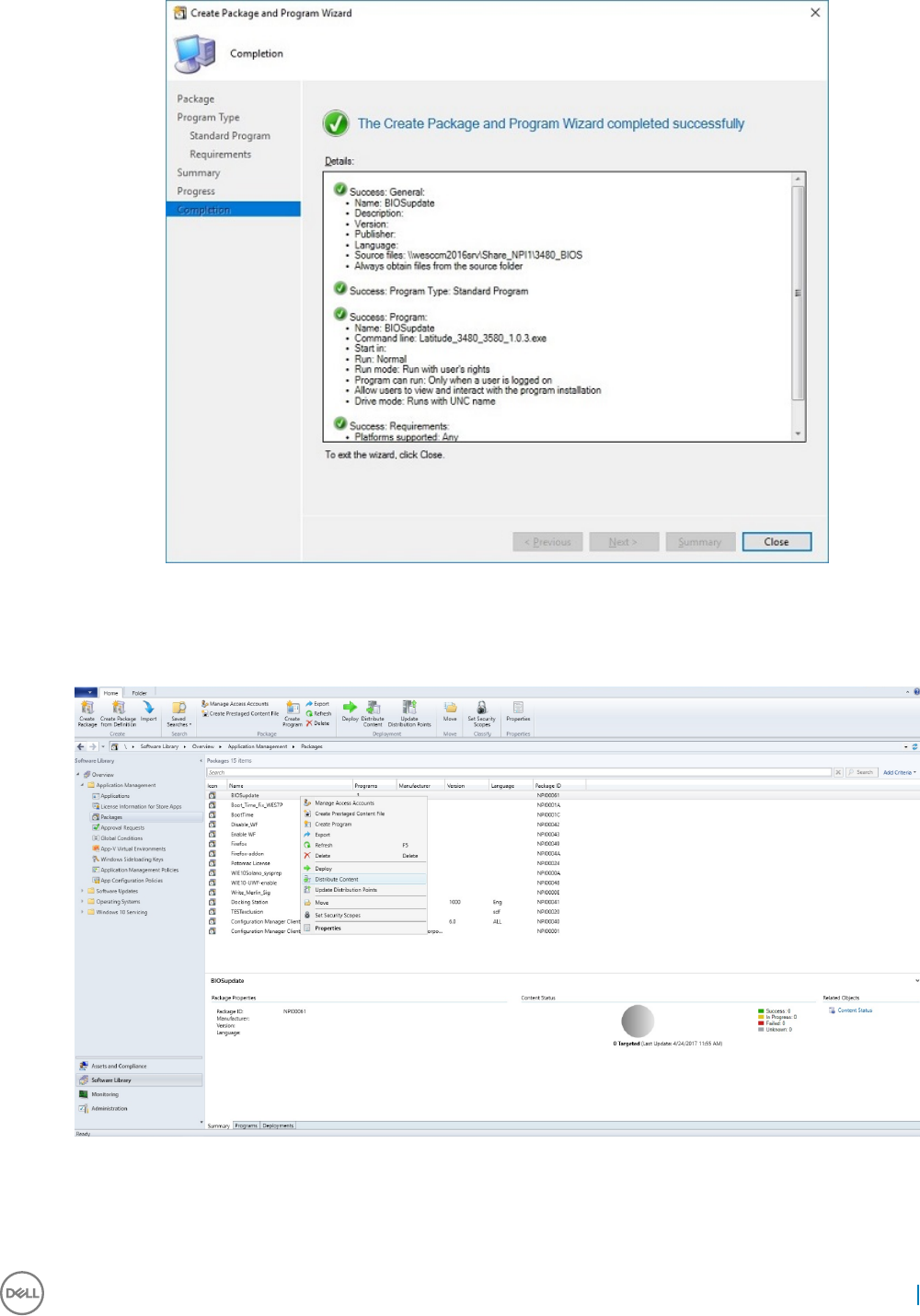The height and width of the screenshot is (1316, 920).
Task: Click the Create Program ribbon icon
Action: click(x=293, y=713)
